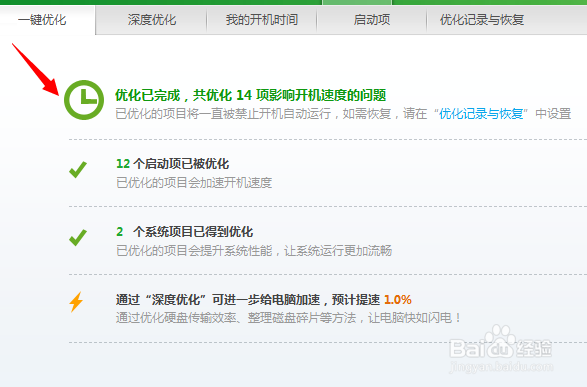Click the 通过“深度优化”可进一步给电脑加速 line
The image size is (587, 387).
(247, 300)
